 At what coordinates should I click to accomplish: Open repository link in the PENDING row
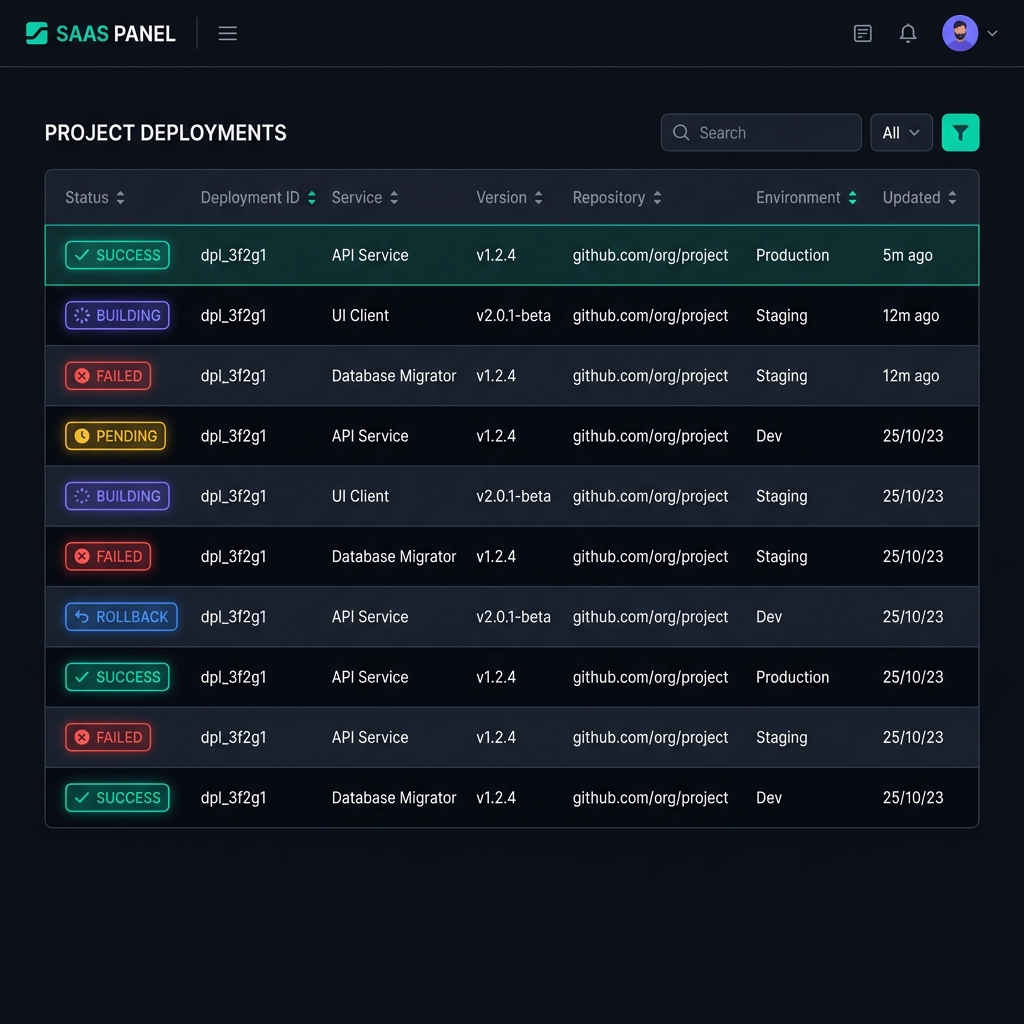pos(650,436)
